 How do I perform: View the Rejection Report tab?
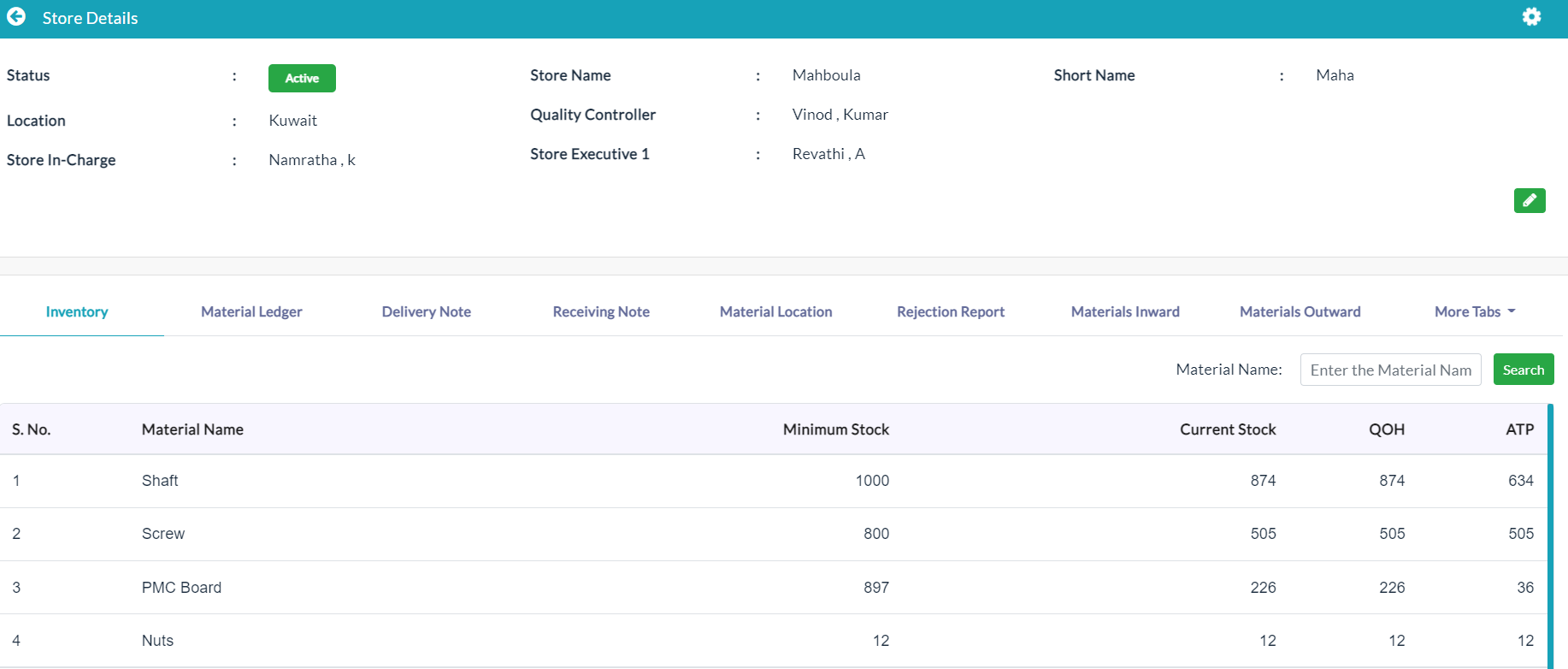tap(951, 311)
